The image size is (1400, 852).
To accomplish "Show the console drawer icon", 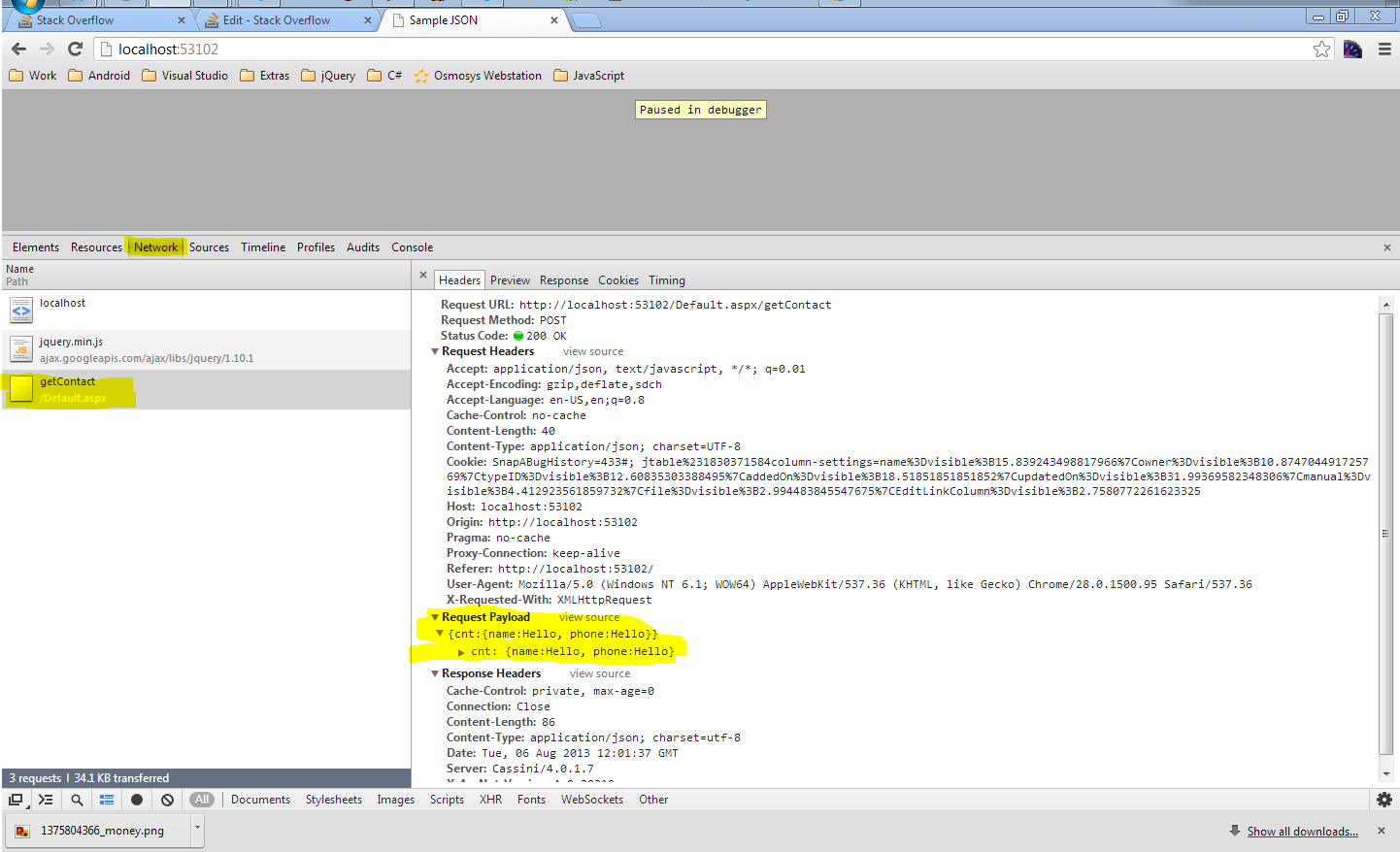I will pyautogui.click(x=46, y=800).
